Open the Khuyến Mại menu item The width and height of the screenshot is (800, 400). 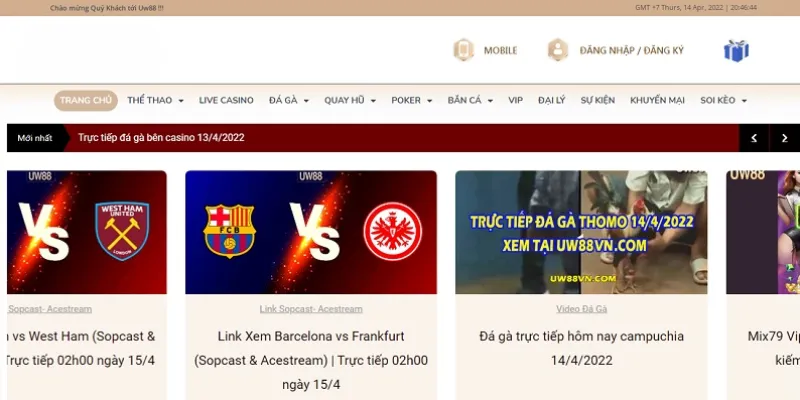coord(657,101)
